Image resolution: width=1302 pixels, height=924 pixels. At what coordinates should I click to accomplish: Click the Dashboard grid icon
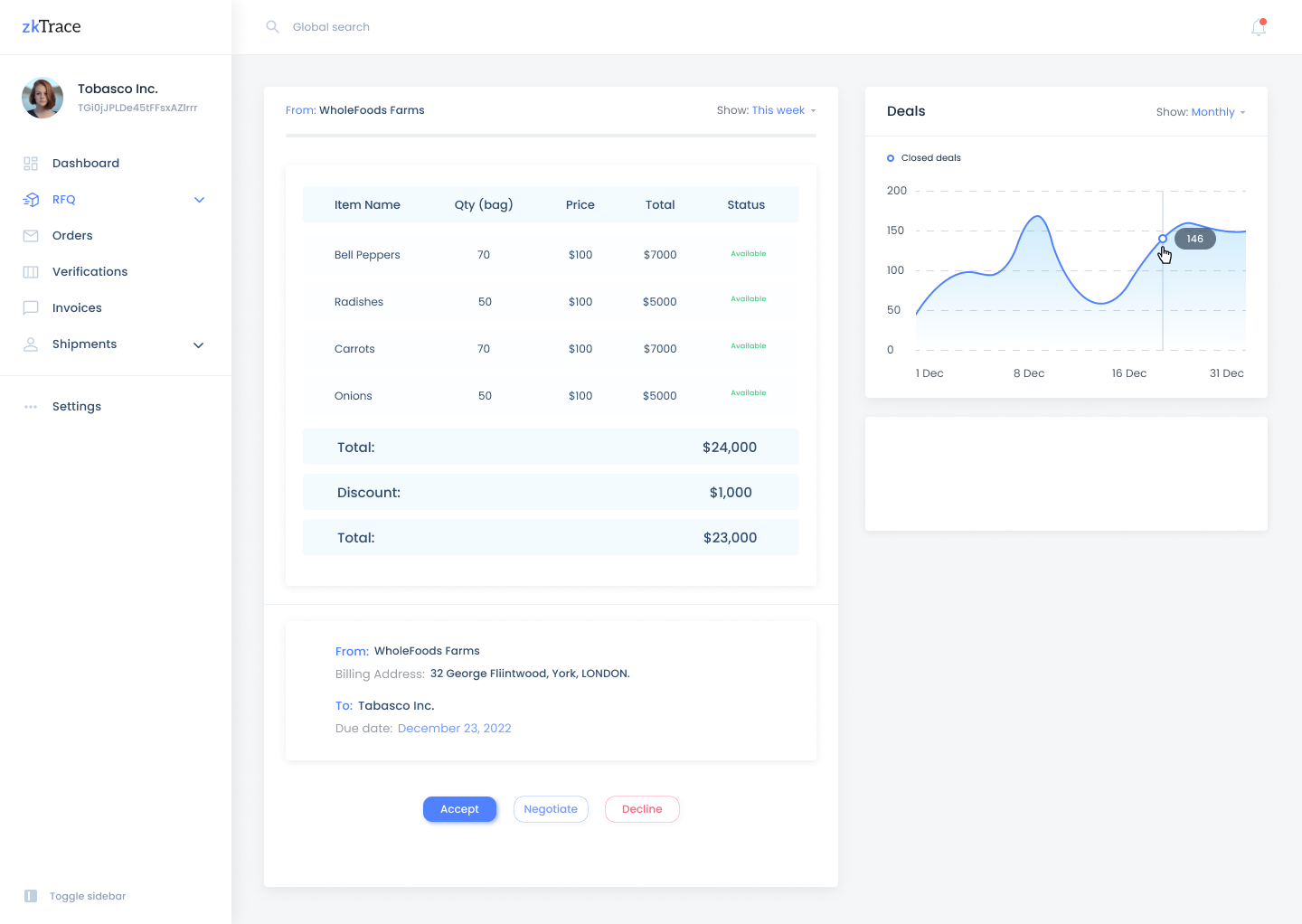point(31,164)
